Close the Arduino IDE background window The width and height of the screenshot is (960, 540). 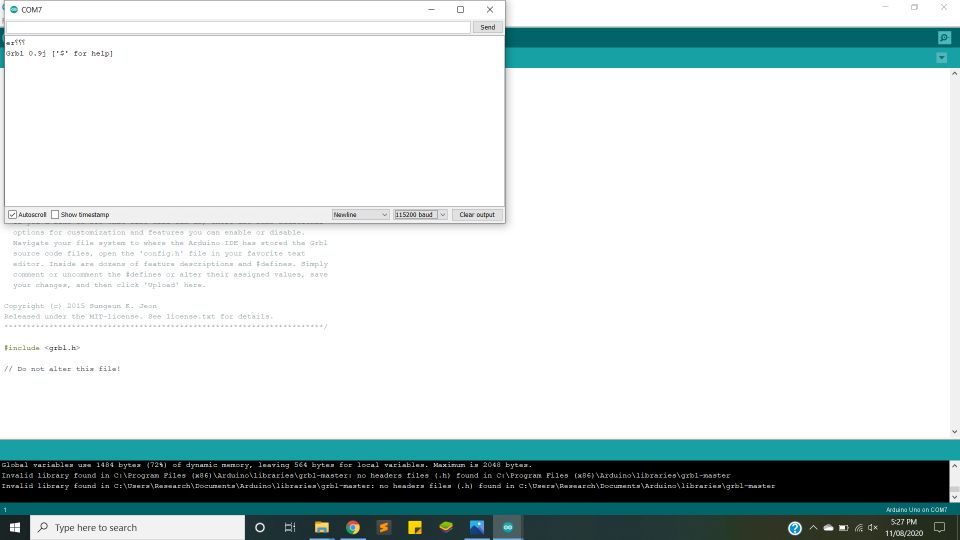943,7
